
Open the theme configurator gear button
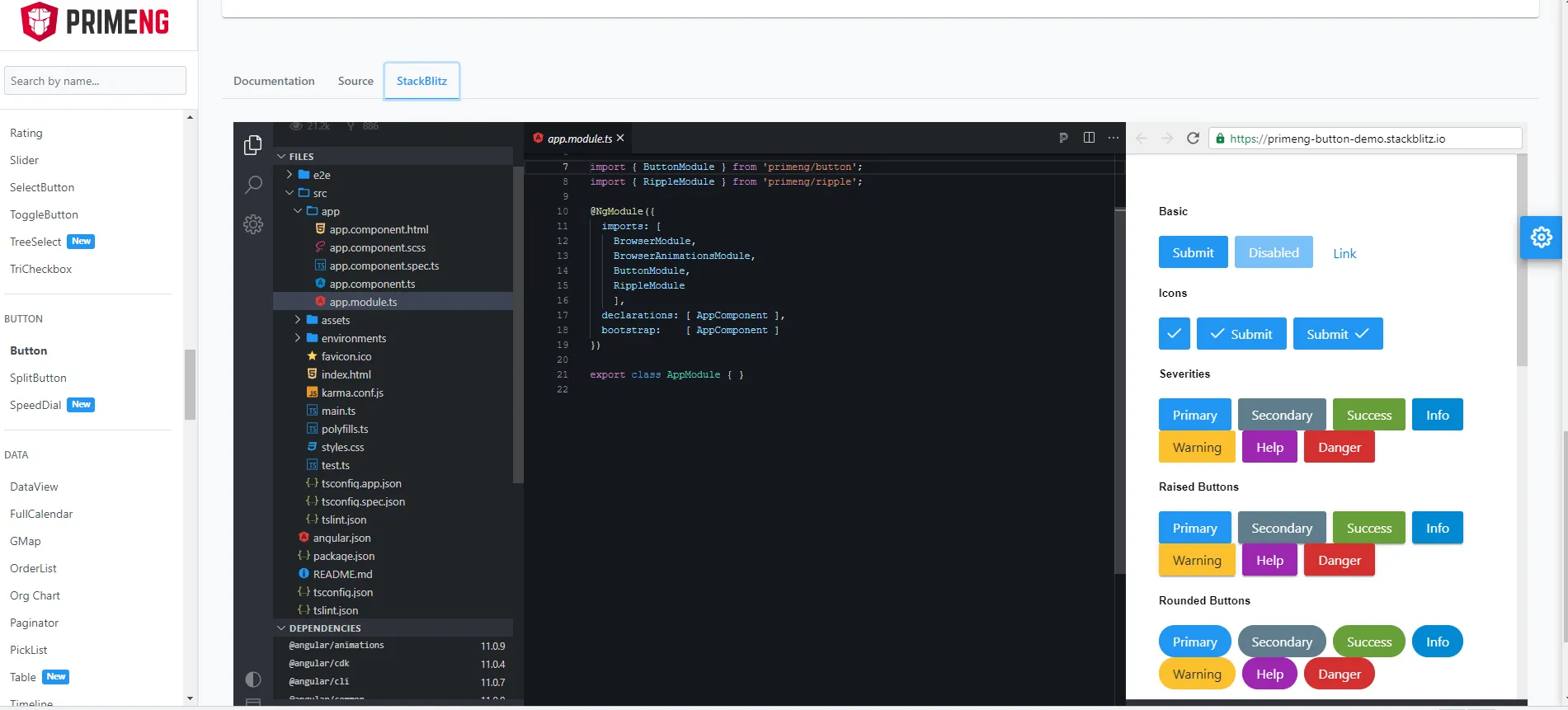coord(1541,237)
